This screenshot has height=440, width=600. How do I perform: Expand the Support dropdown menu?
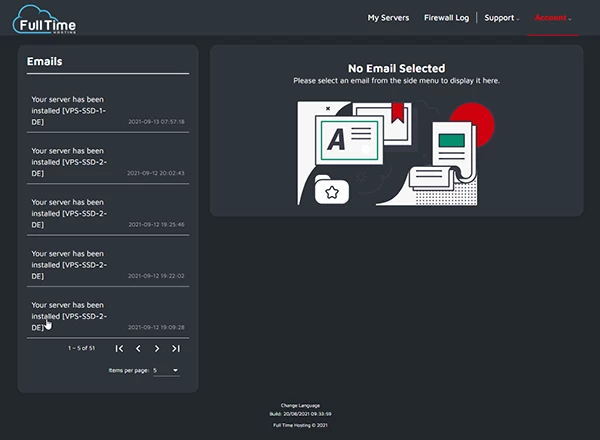(502, 18)
